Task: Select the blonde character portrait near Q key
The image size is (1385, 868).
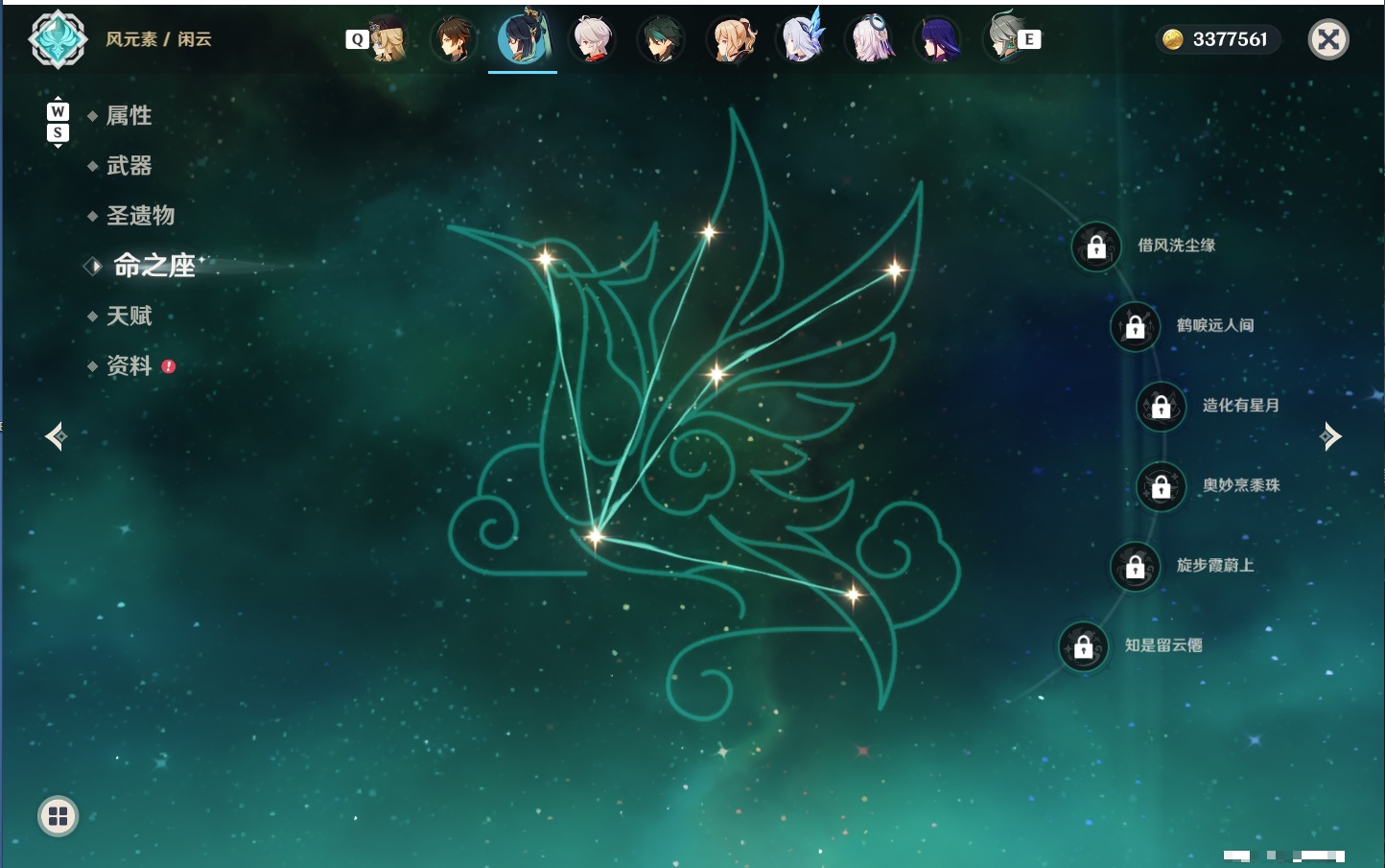Action: pyautogui.click(x=387, y=39)
